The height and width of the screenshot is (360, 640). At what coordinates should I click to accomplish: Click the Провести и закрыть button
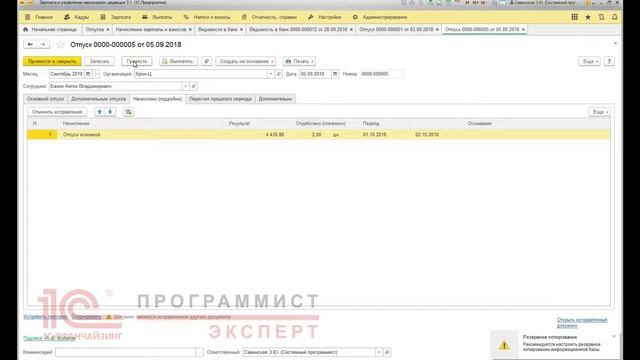pyautogui.click(x=52, y=61)
